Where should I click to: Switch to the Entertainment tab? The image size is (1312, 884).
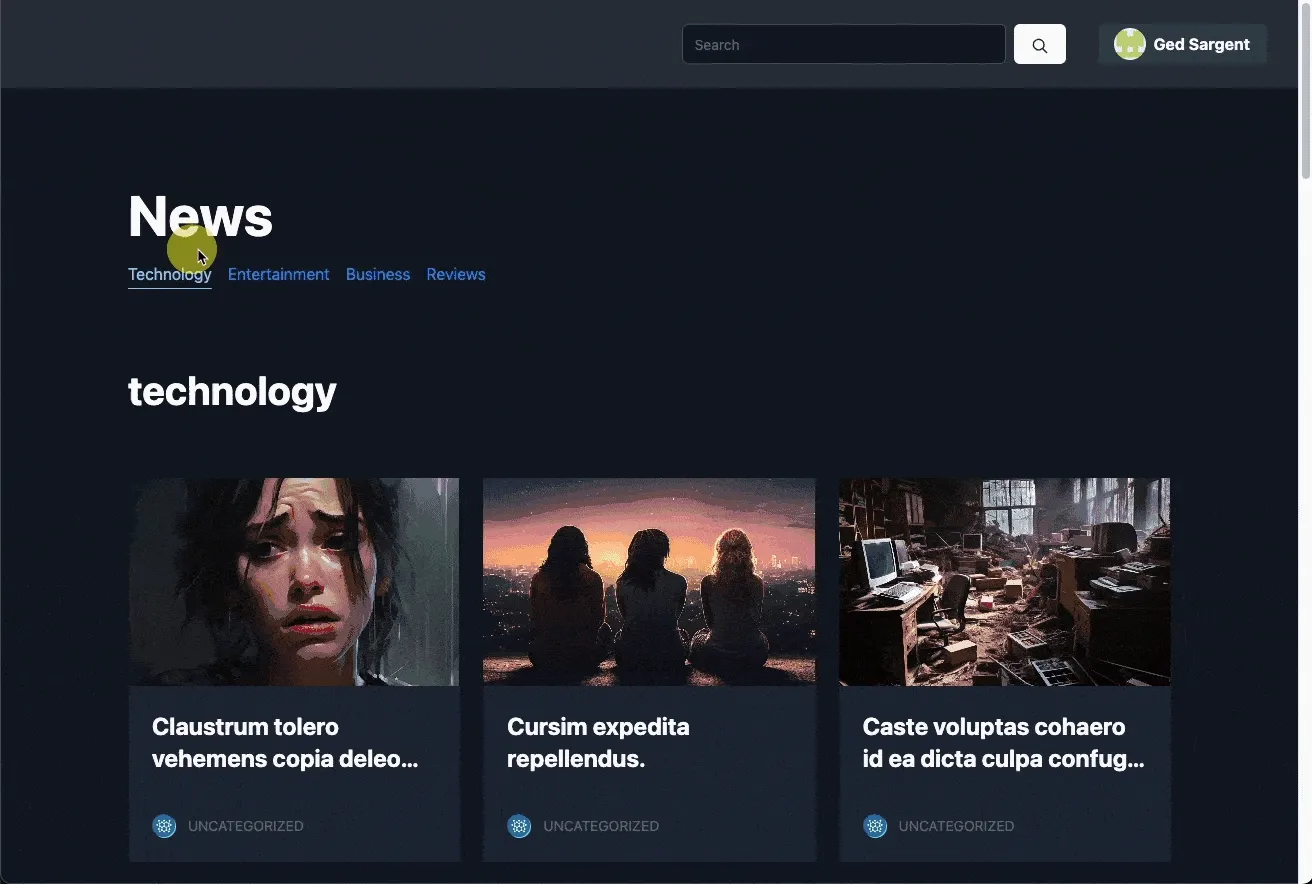[x=279, y=275]
